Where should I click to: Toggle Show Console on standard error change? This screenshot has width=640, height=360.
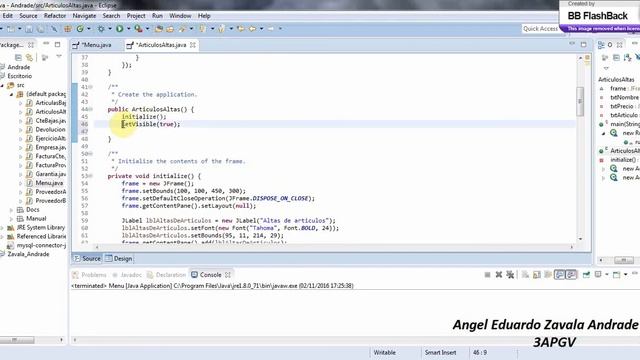point(571,275)
